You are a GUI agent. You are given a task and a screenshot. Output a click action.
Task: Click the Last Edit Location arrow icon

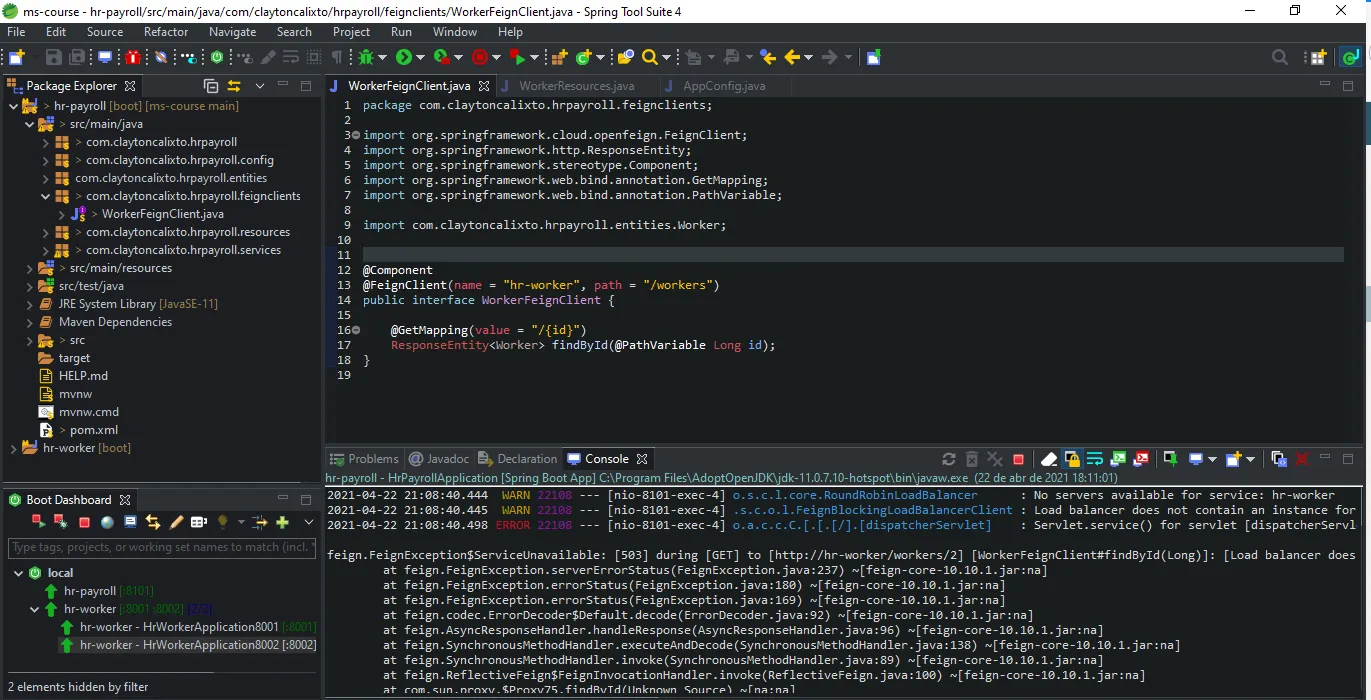pyautogui.click(x=768, y=57)
